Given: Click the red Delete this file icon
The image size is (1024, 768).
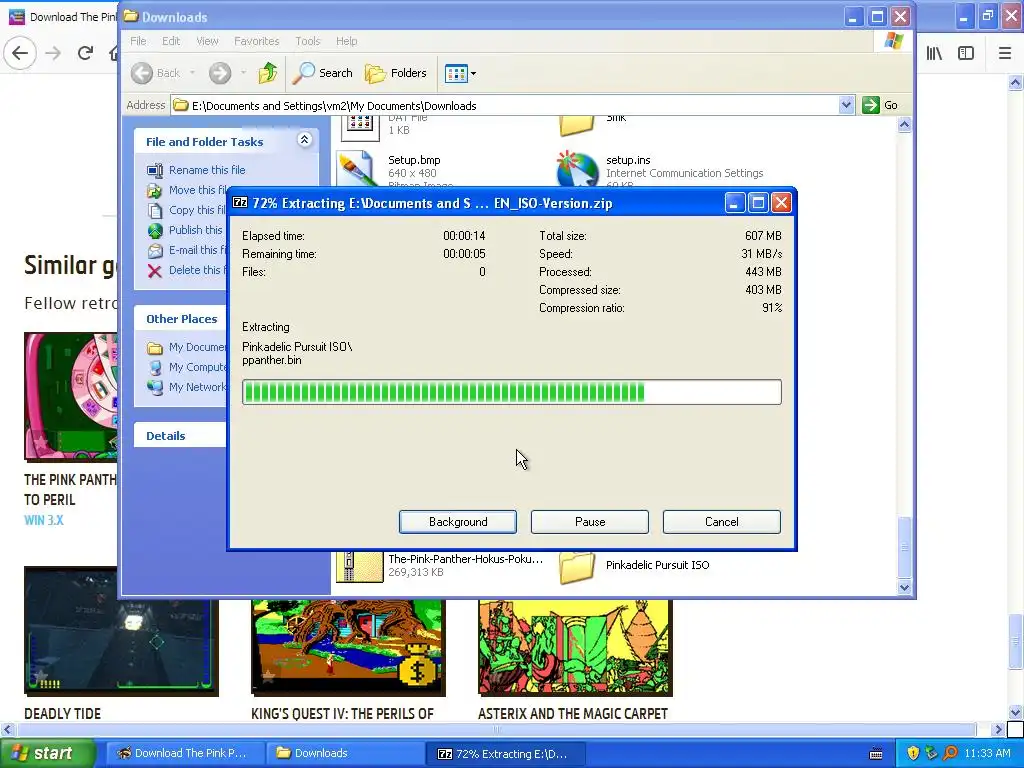Looking at the screenshot, I should 155,271.
